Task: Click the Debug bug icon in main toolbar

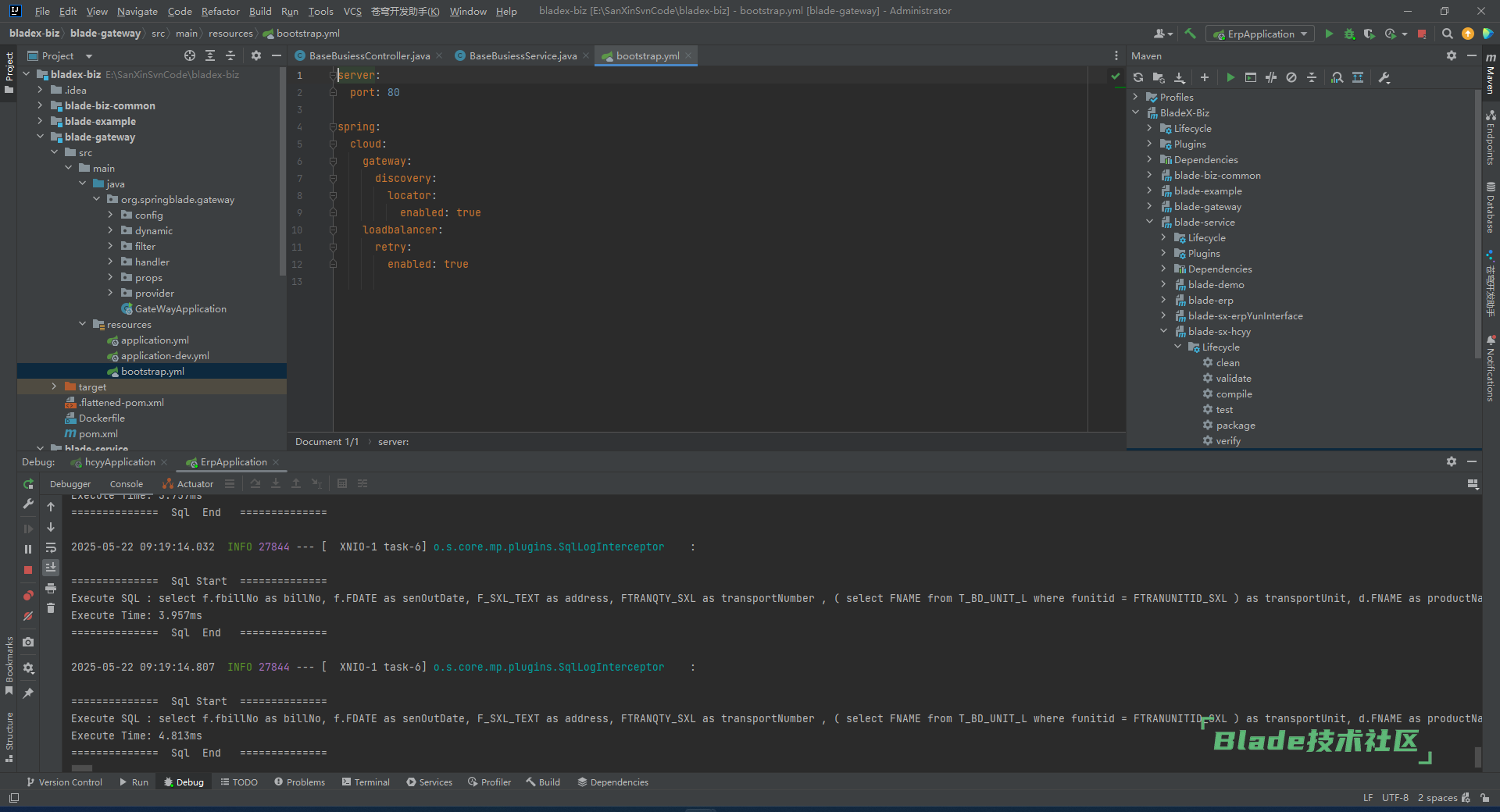Action: tap(1349, 34)
